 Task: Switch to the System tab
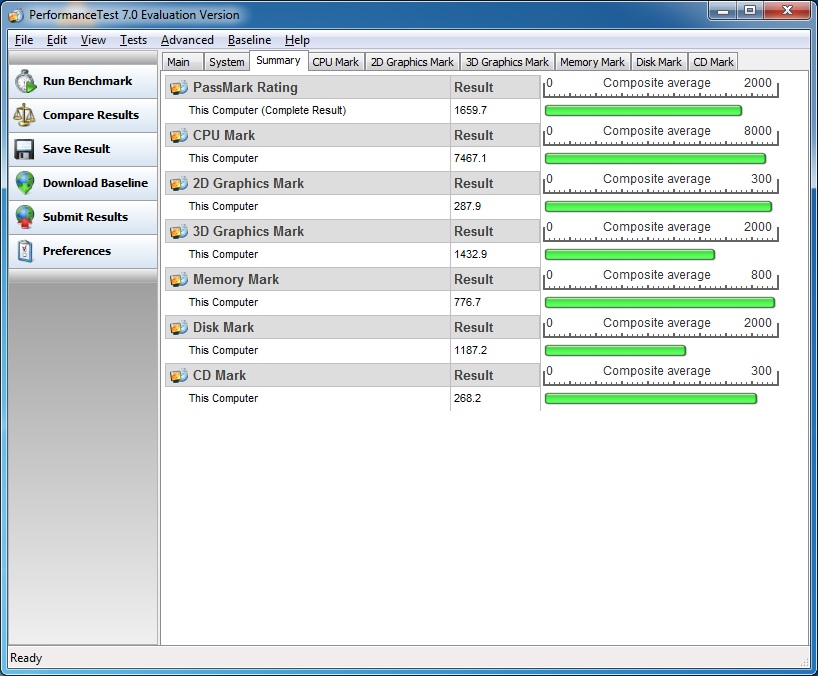pos(226,62)
